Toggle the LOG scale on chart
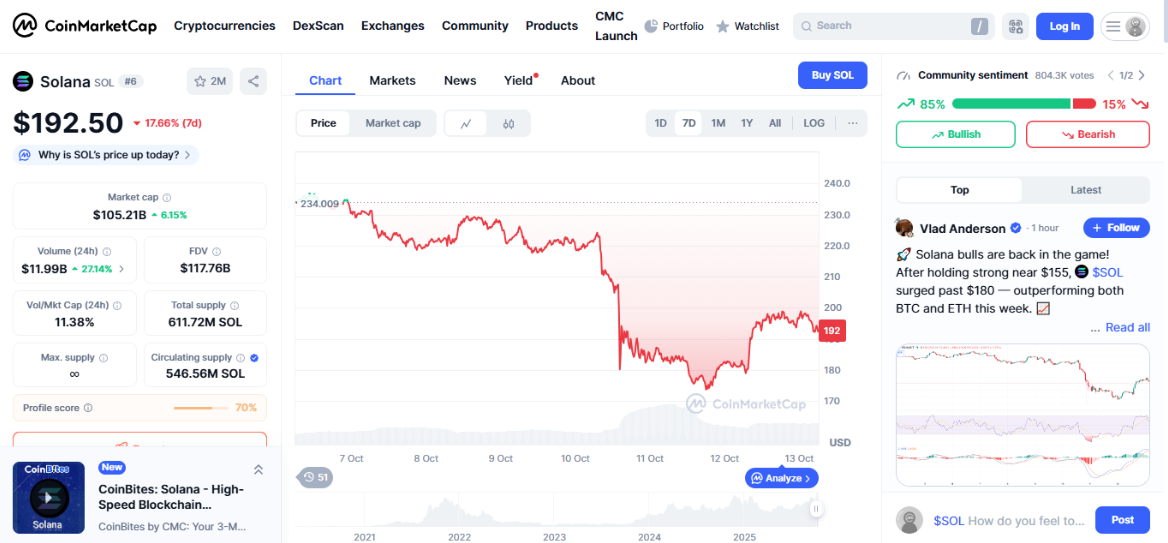This screenshot has width=1168, height=543. click(814, 123)
